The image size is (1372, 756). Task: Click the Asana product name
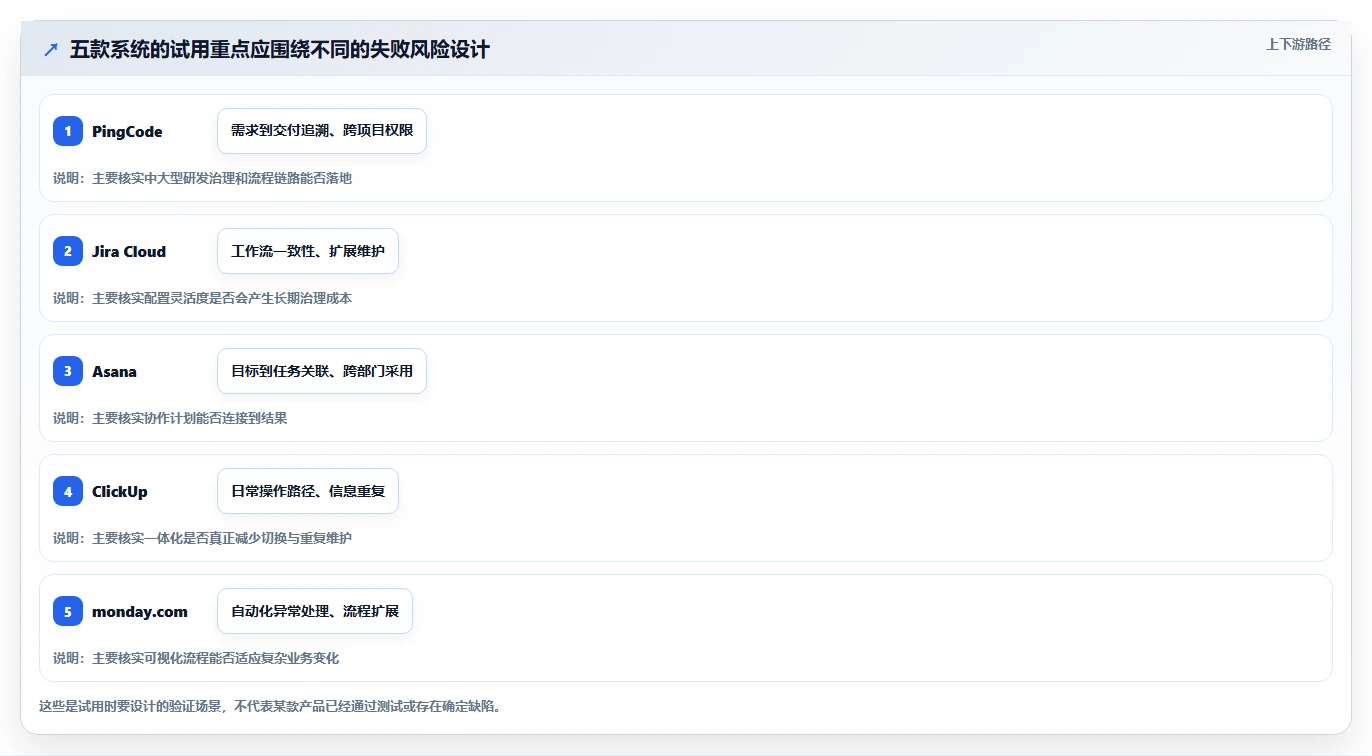coord(114,371)
